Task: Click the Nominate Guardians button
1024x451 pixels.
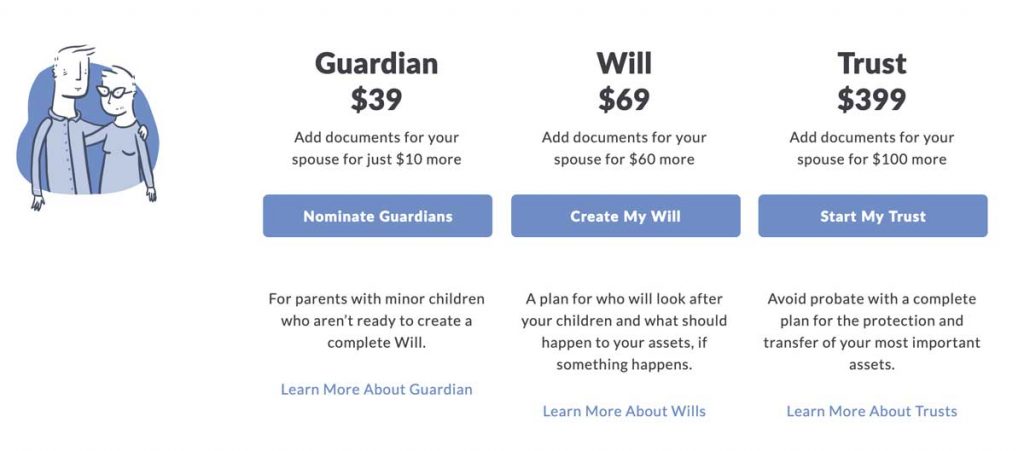Action: [377, 216]
